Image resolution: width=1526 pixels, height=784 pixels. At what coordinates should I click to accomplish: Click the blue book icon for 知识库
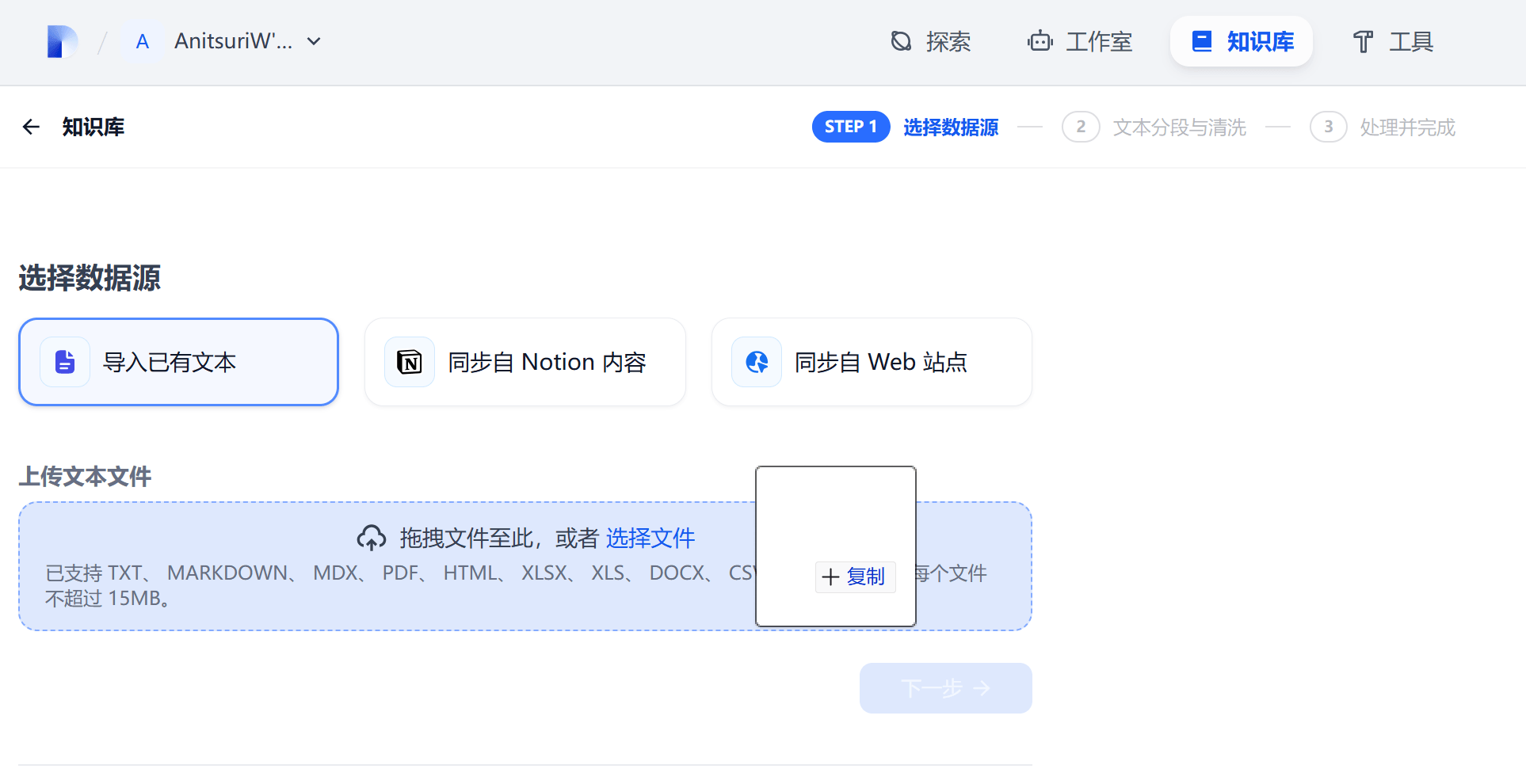coord(1203,41)
